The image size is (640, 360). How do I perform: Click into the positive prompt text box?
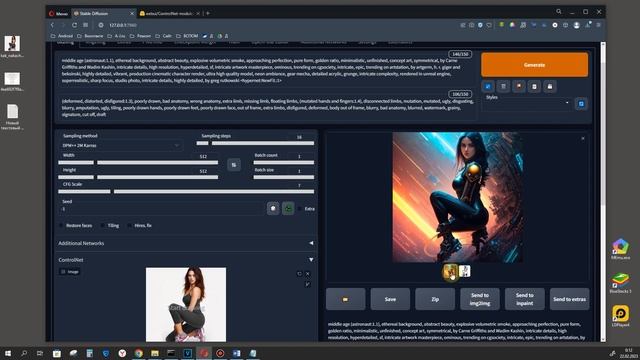tap(267, 70)
